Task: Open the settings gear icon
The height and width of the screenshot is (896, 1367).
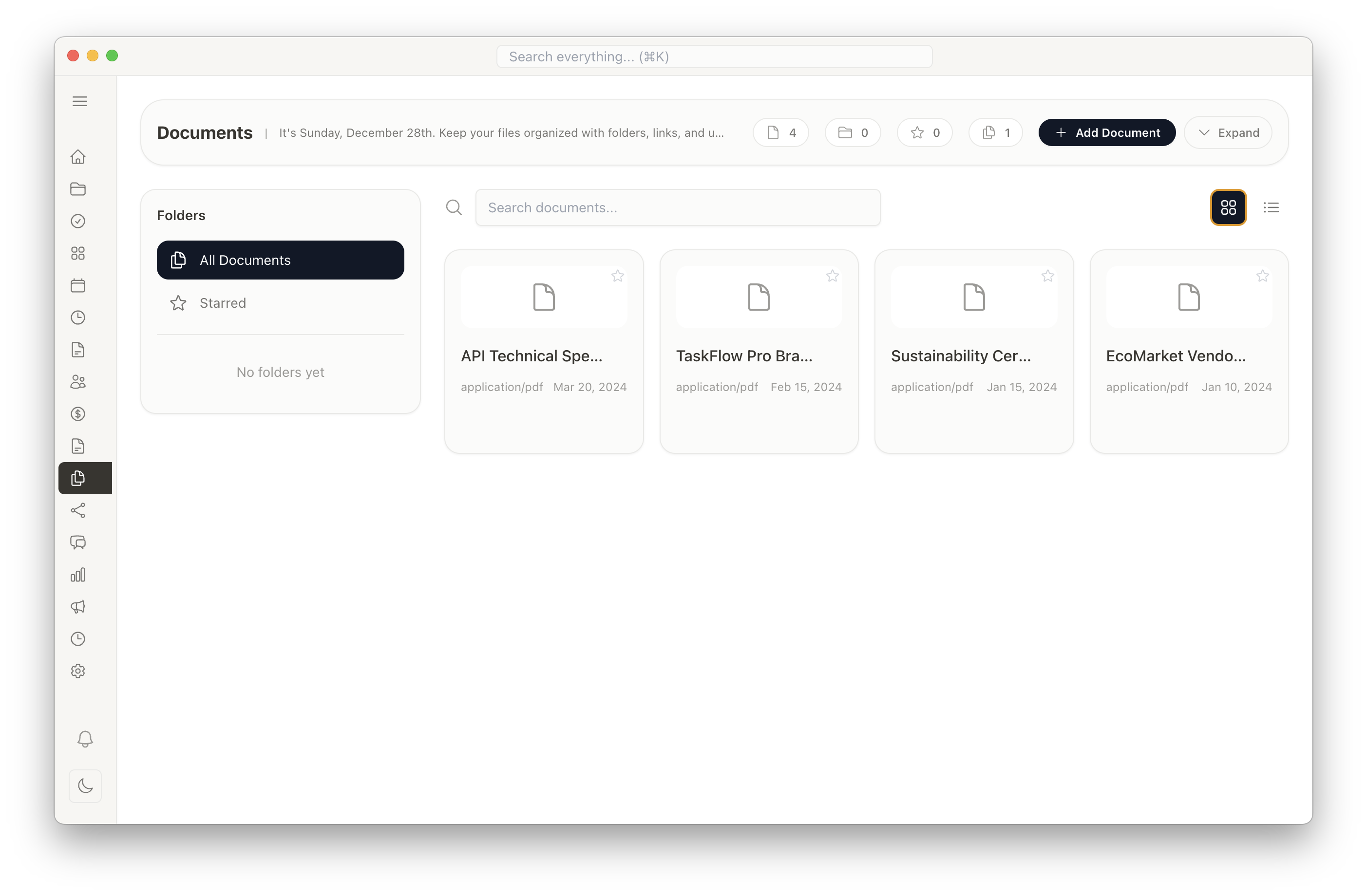Action: pos(78,671)
